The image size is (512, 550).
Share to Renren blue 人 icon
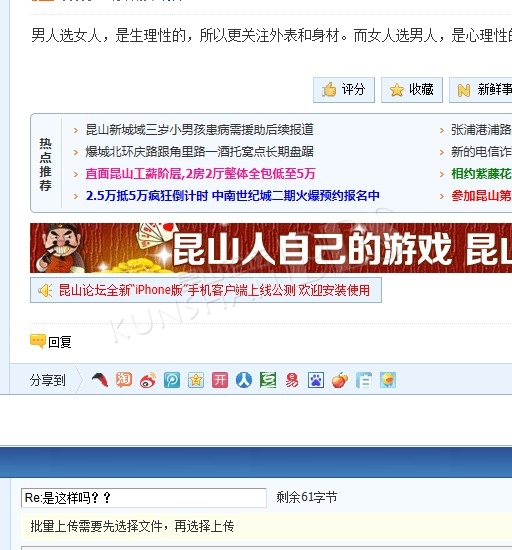244,380
